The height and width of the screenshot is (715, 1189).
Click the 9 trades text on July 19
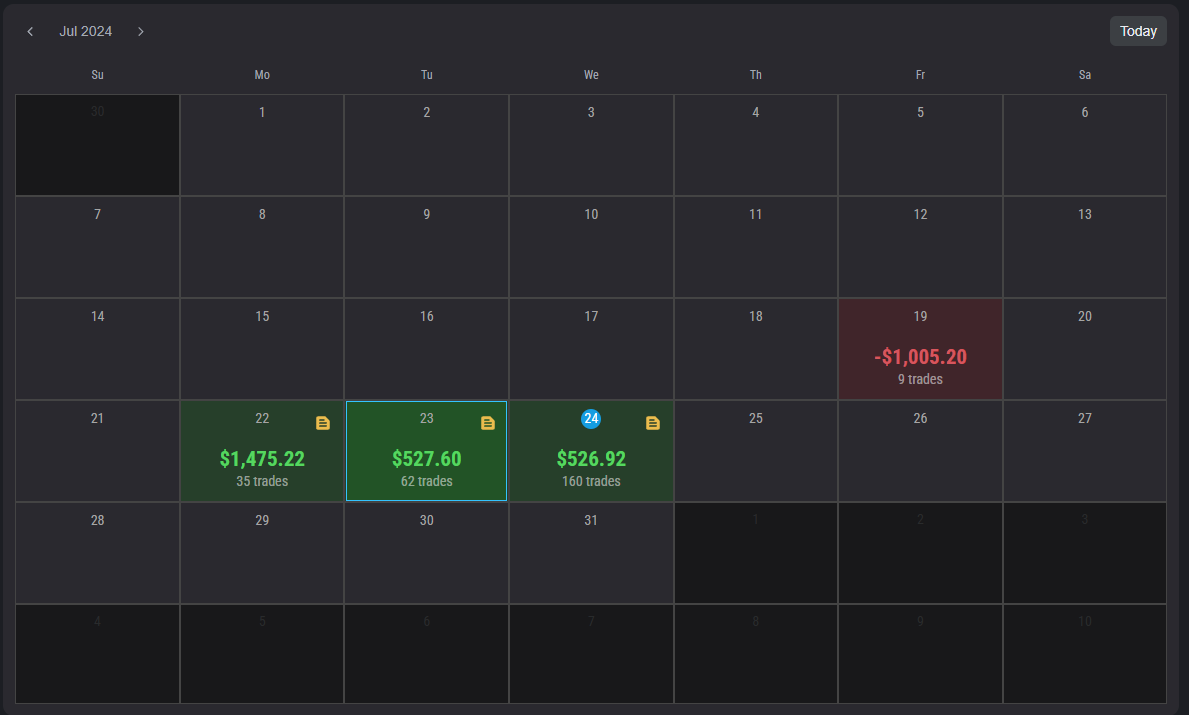919,379
